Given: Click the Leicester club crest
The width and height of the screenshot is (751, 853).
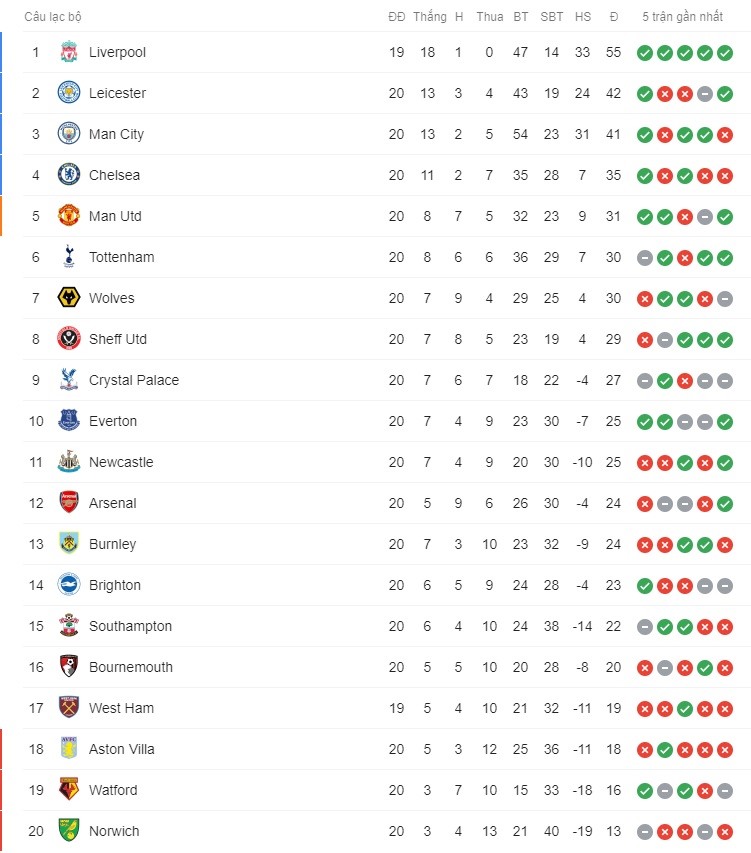Looking at the screenshot, I should 69,93.
